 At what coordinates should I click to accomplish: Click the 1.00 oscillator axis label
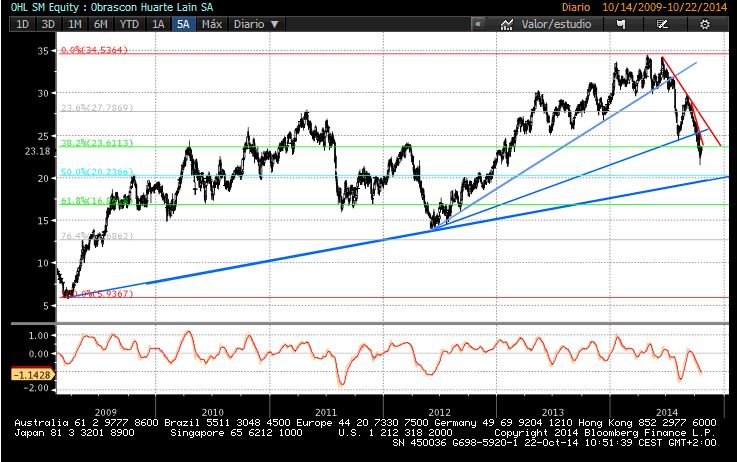(39, 335)
